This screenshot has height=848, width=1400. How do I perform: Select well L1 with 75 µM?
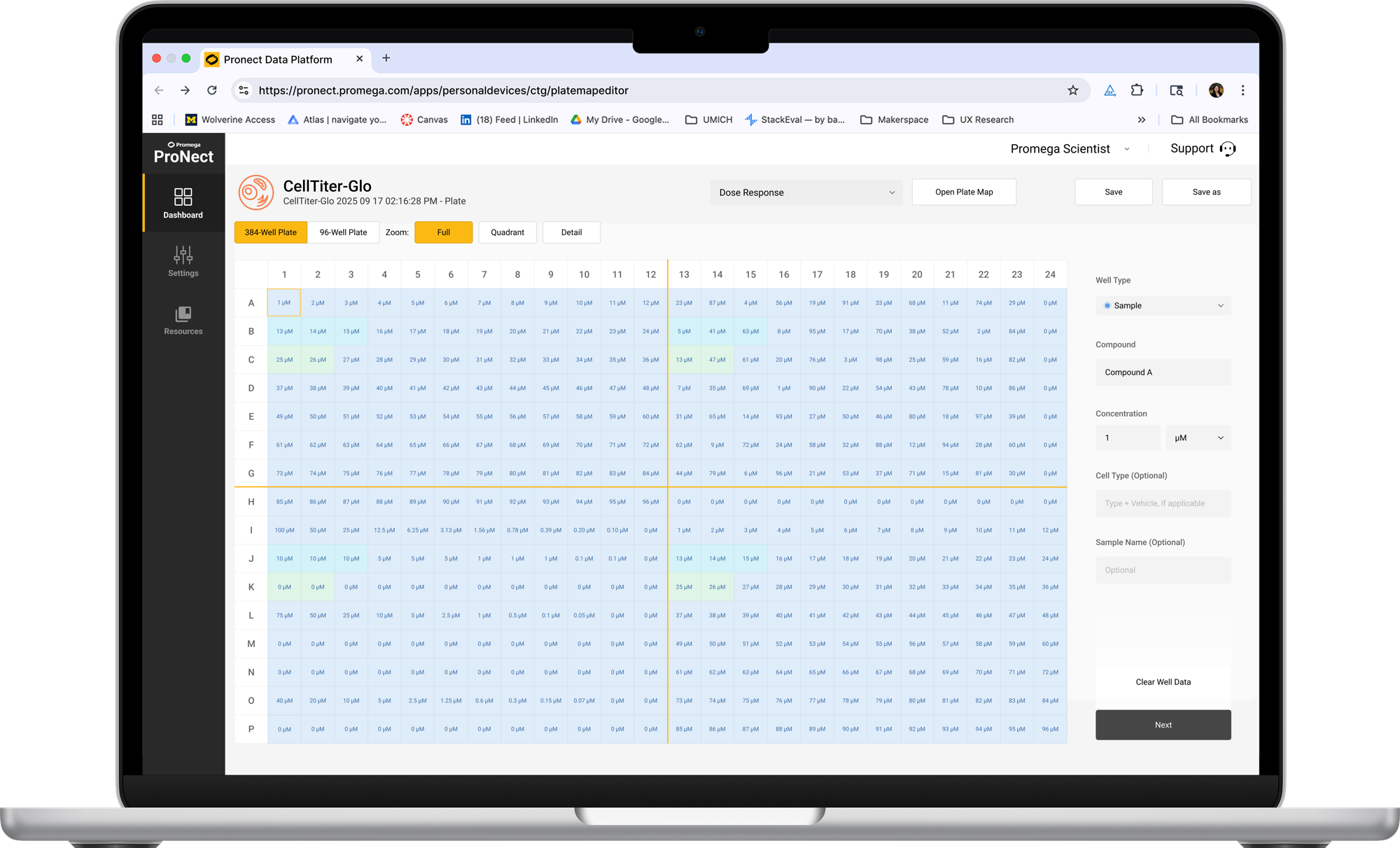tap(284, 616)
